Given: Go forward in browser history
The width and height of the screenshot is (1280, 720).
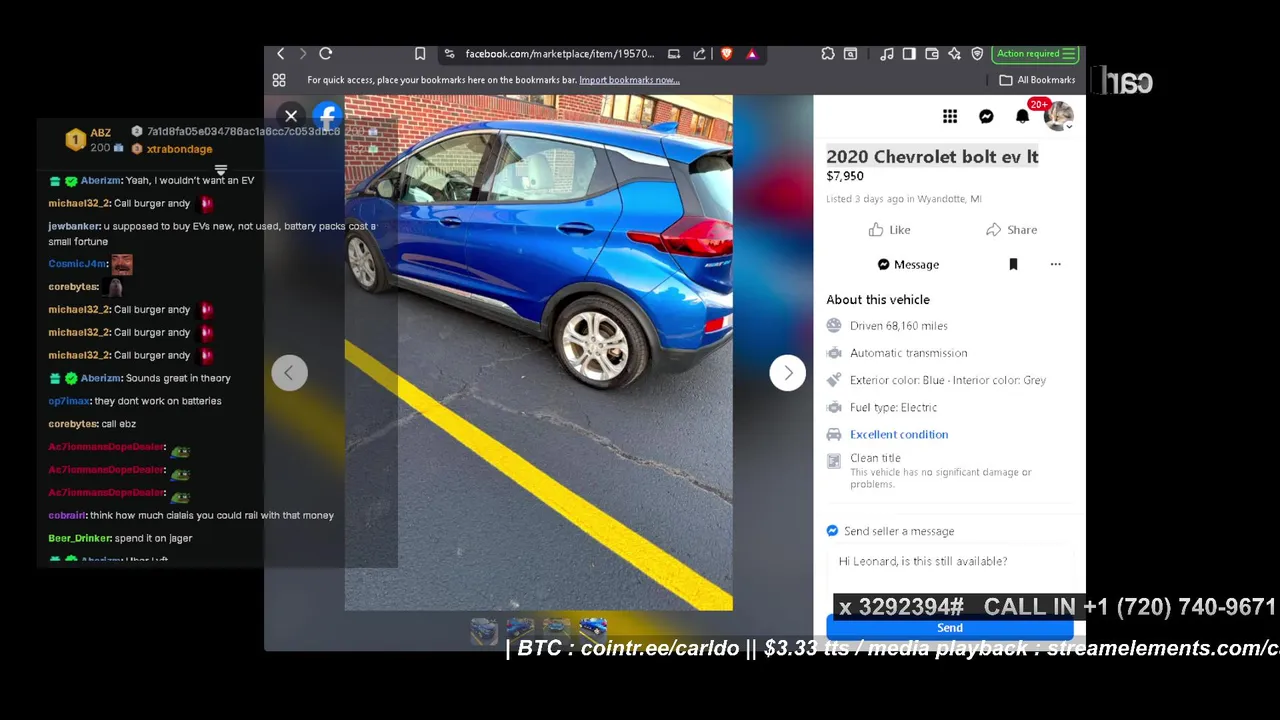Looking at the screenshot, I should pos(303,54).
